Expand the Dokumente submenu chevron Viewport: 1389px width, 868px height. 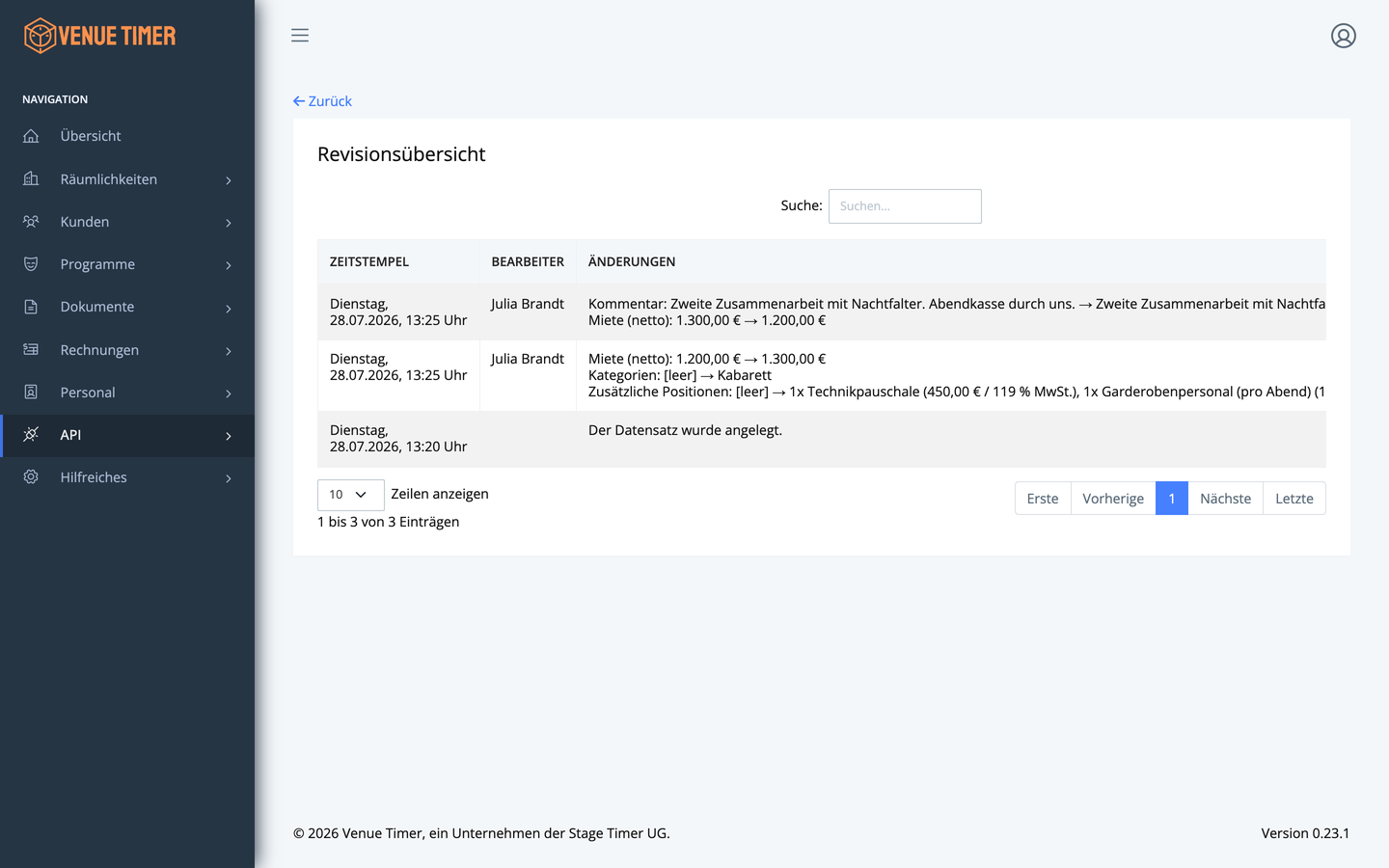229,309
